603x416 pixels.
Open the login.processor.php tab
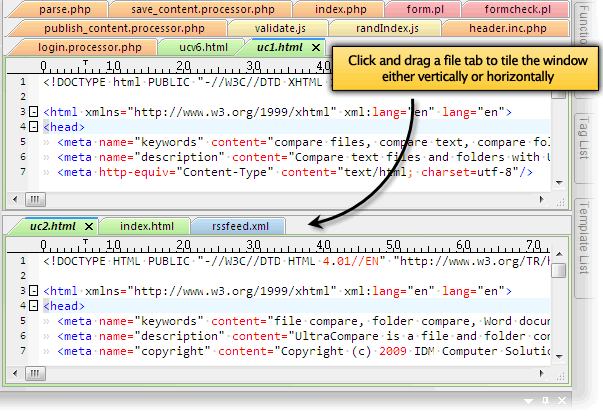90,47
